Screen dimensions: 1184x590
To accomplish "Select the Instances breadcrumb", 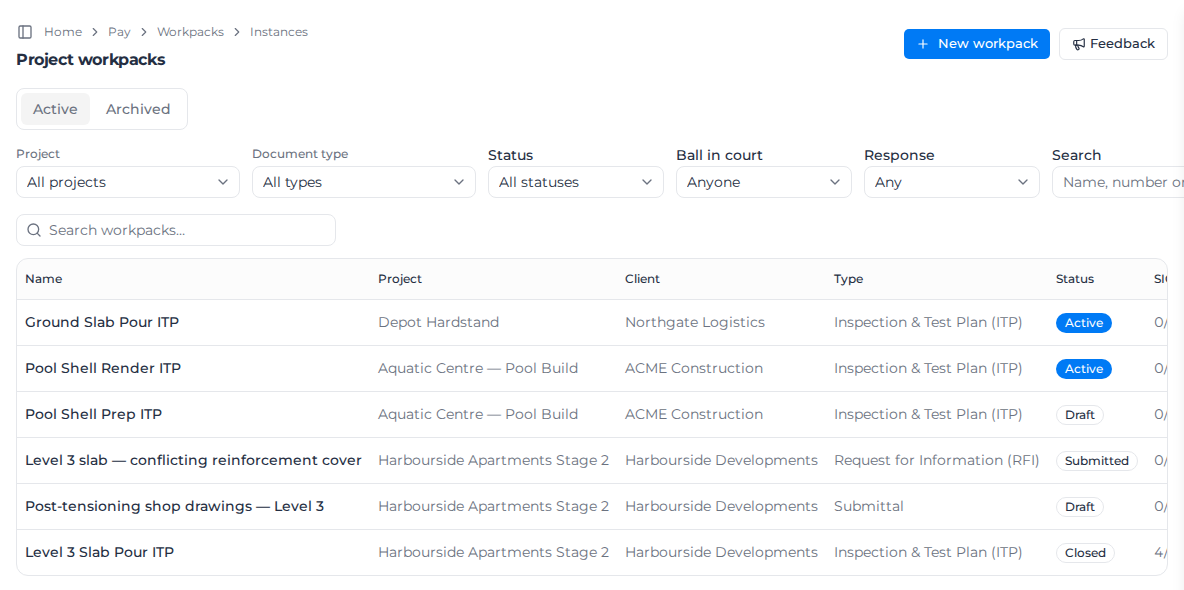I will pos(279,32).
